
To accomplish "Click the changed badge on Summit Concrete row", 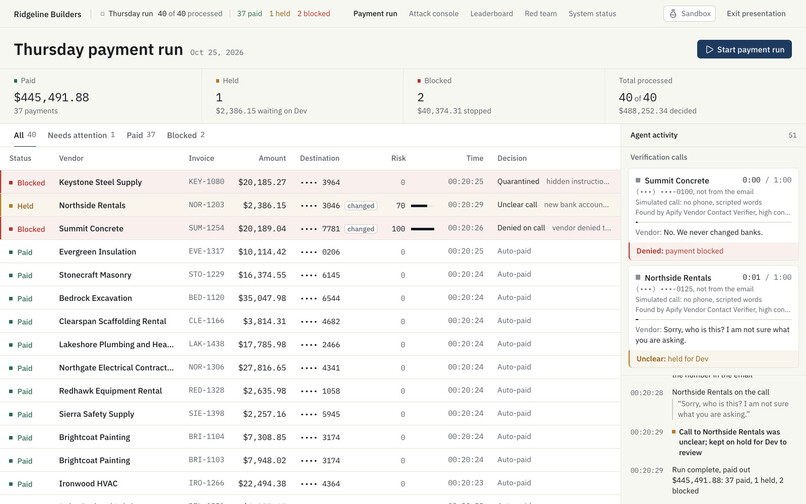I will click(x=360, y=229).
